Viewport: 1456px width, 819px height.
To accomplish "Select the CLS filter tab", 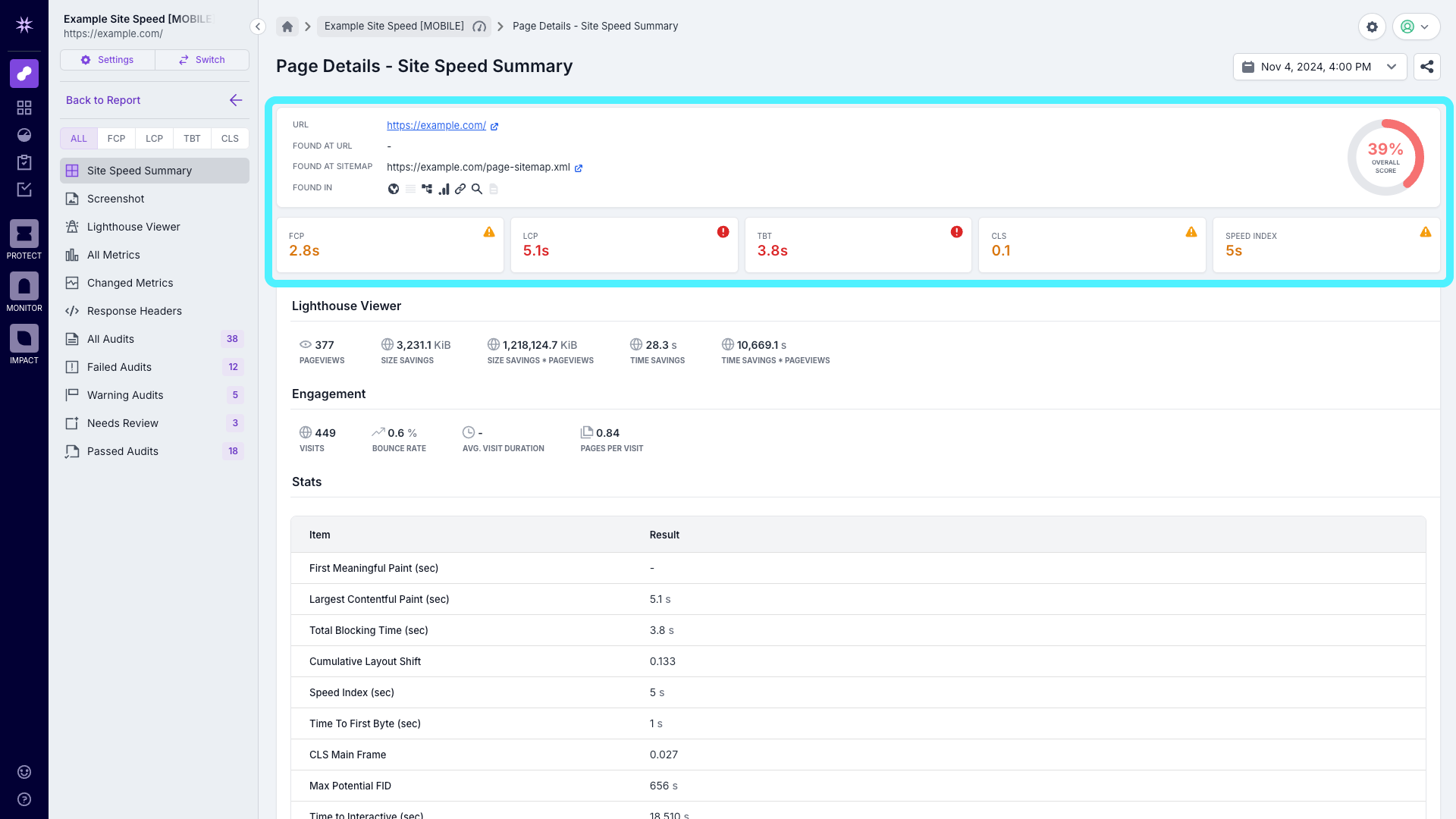I will 230,139.
